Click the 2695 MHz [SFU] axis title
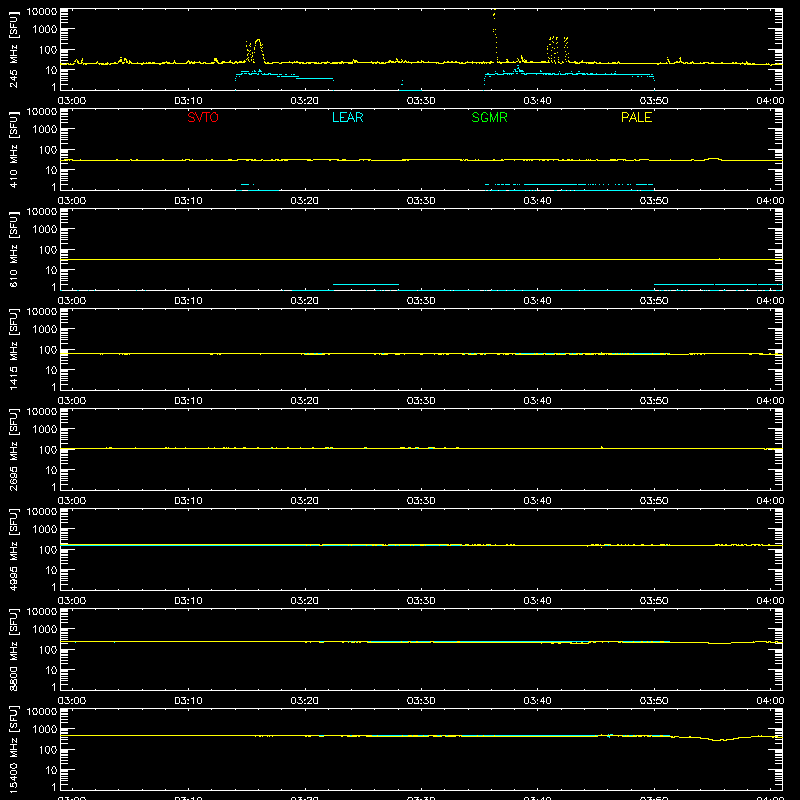Image resolution: width=800 pixels, height=800 pixels. coord(13,449)
